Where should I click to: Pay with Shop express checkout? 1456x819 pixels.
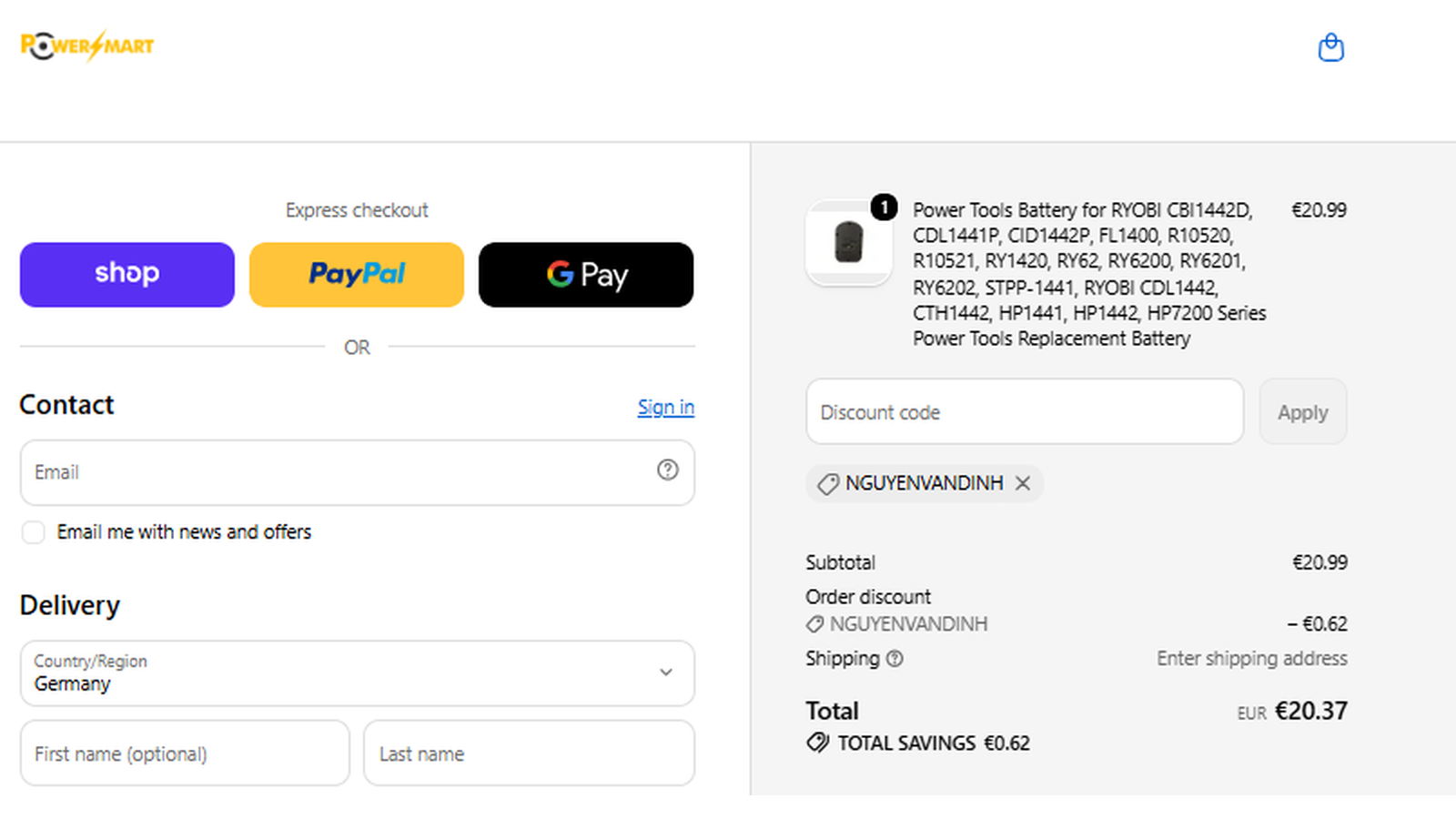coord(127,275)
